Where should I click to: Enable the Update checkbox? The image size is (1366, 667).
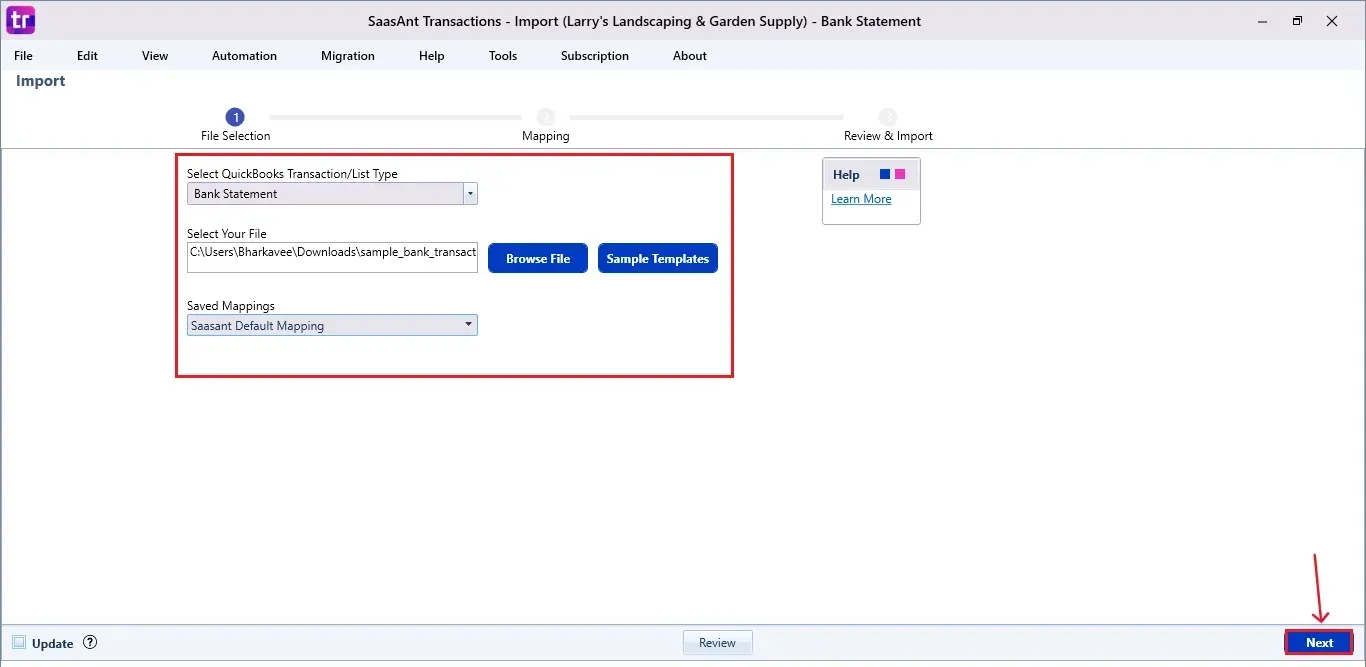[x=17, y=643]
